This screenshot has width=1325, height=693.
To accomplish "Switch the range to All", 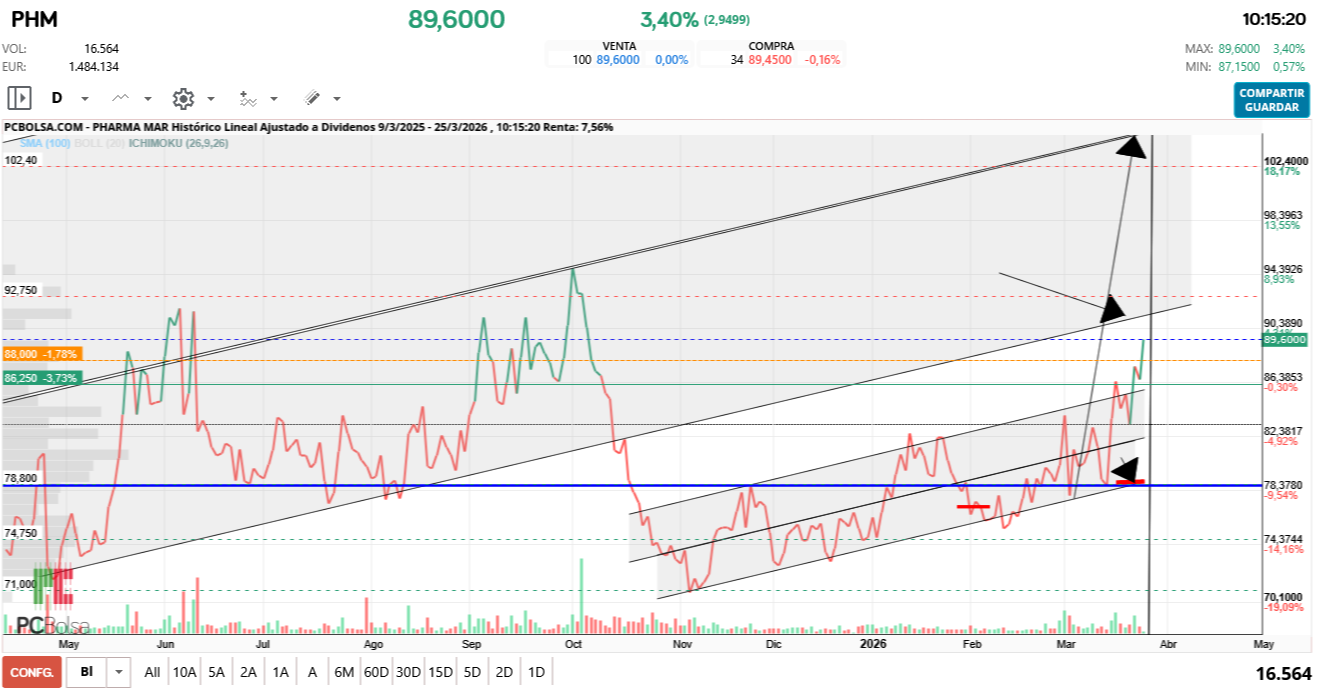I will coord(152,672).
